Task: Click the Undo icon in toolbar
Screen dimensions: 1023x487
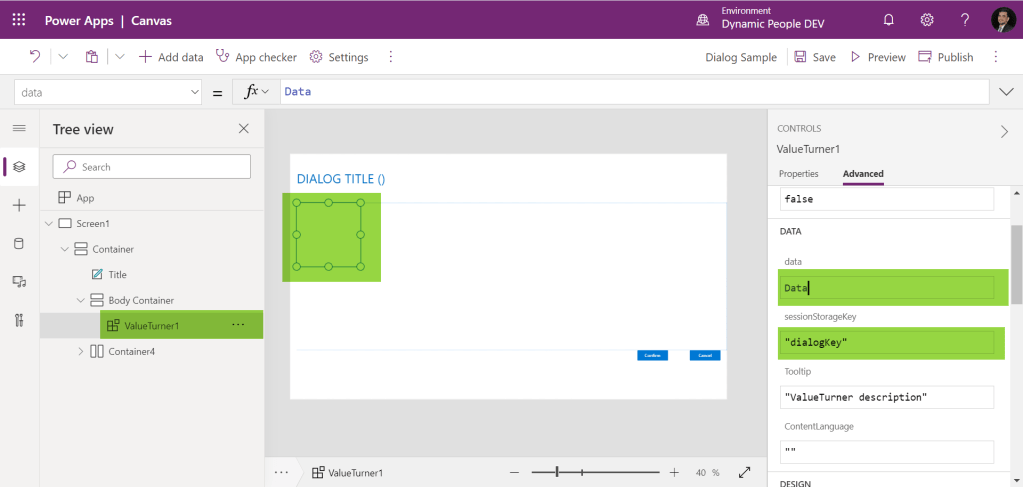Action: point(35,57)
